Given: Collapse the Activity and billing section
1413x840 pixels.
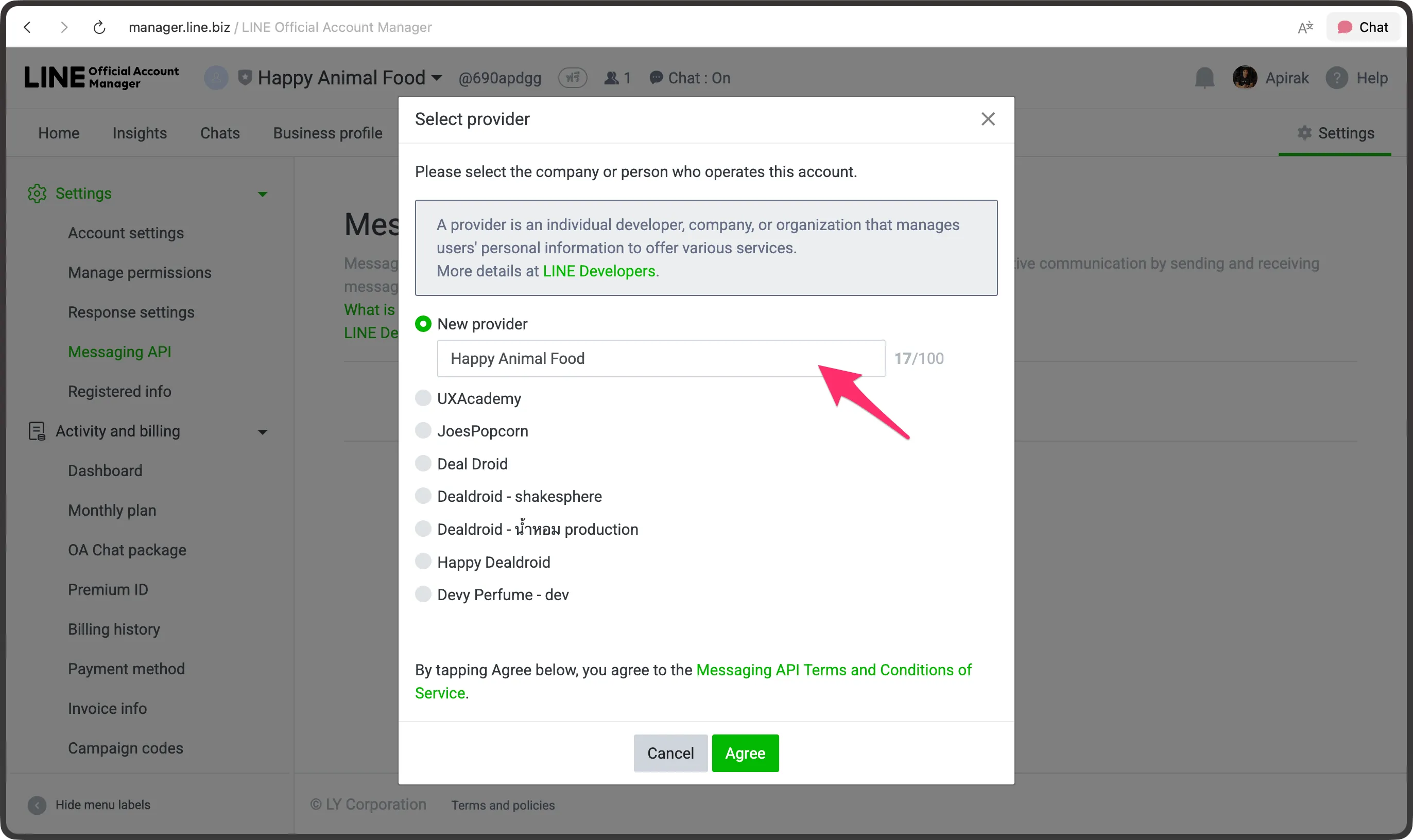Looking at the screenshot, I should click(262, 432).
